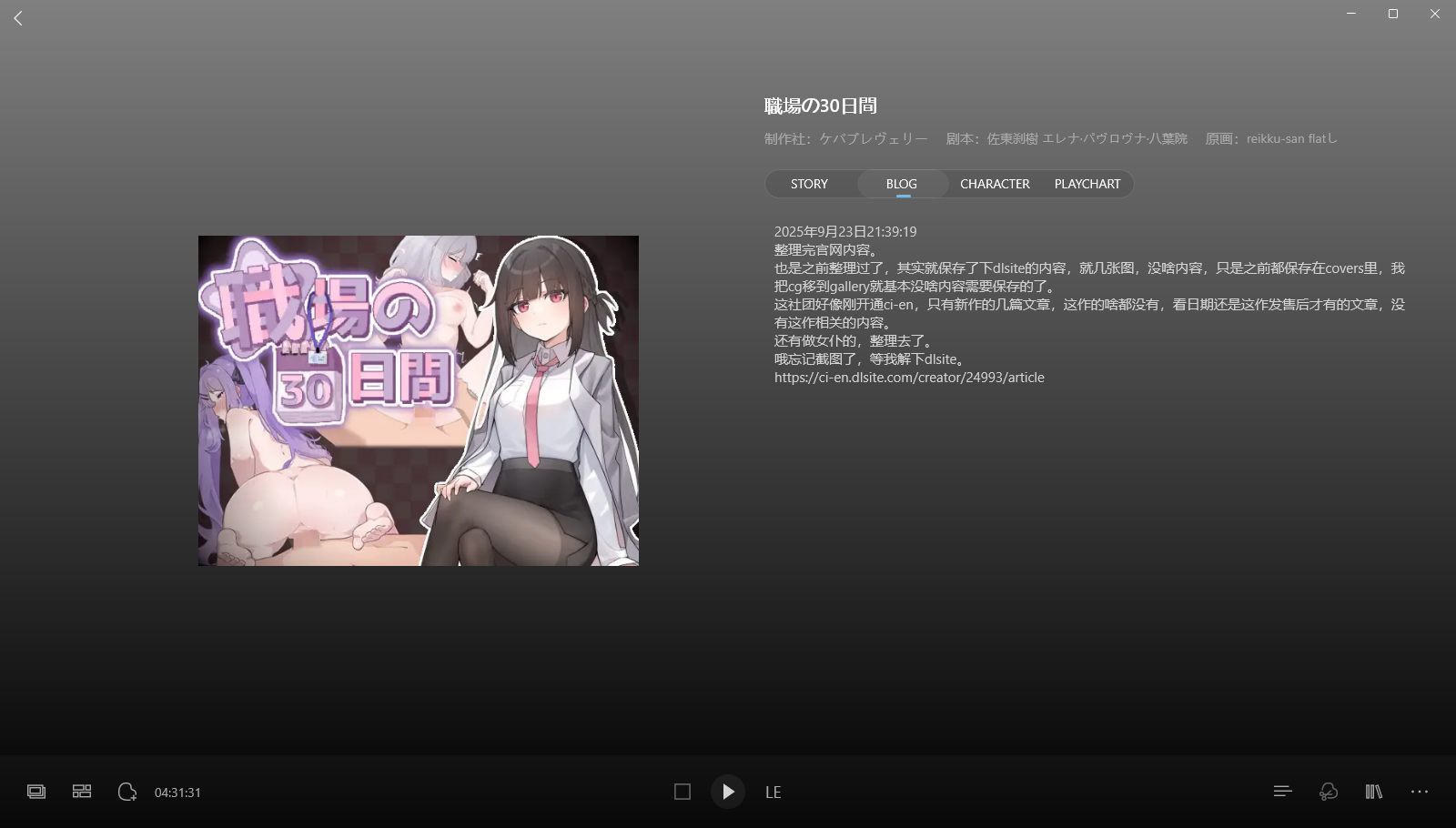The width and height of the screenshot is (1456, 828).
Task: Click the maker name ケバブレヴェリー
Action: pos(874,138)
